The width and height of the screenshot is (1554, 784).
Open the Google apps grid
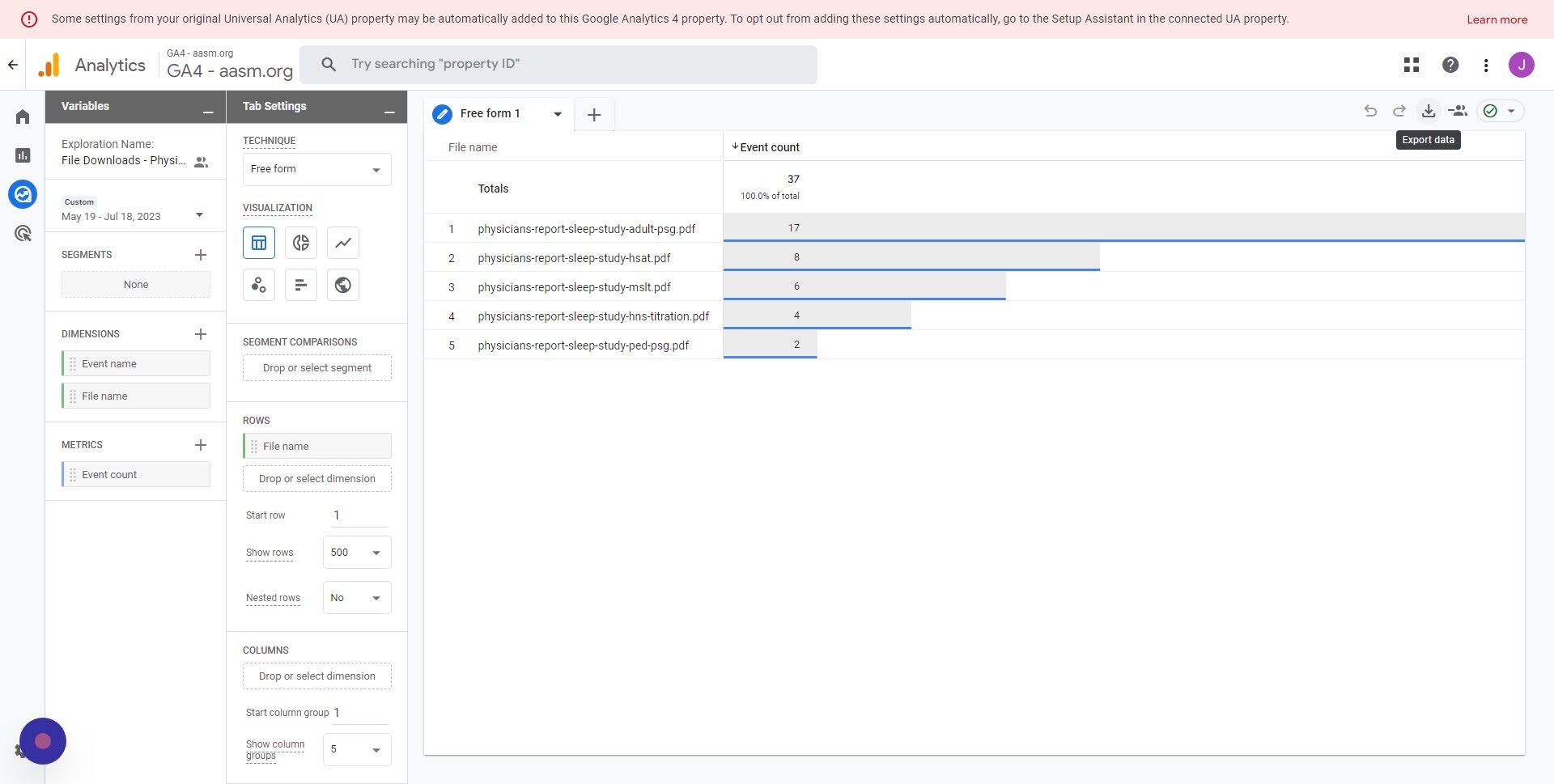pos(1412,65)
